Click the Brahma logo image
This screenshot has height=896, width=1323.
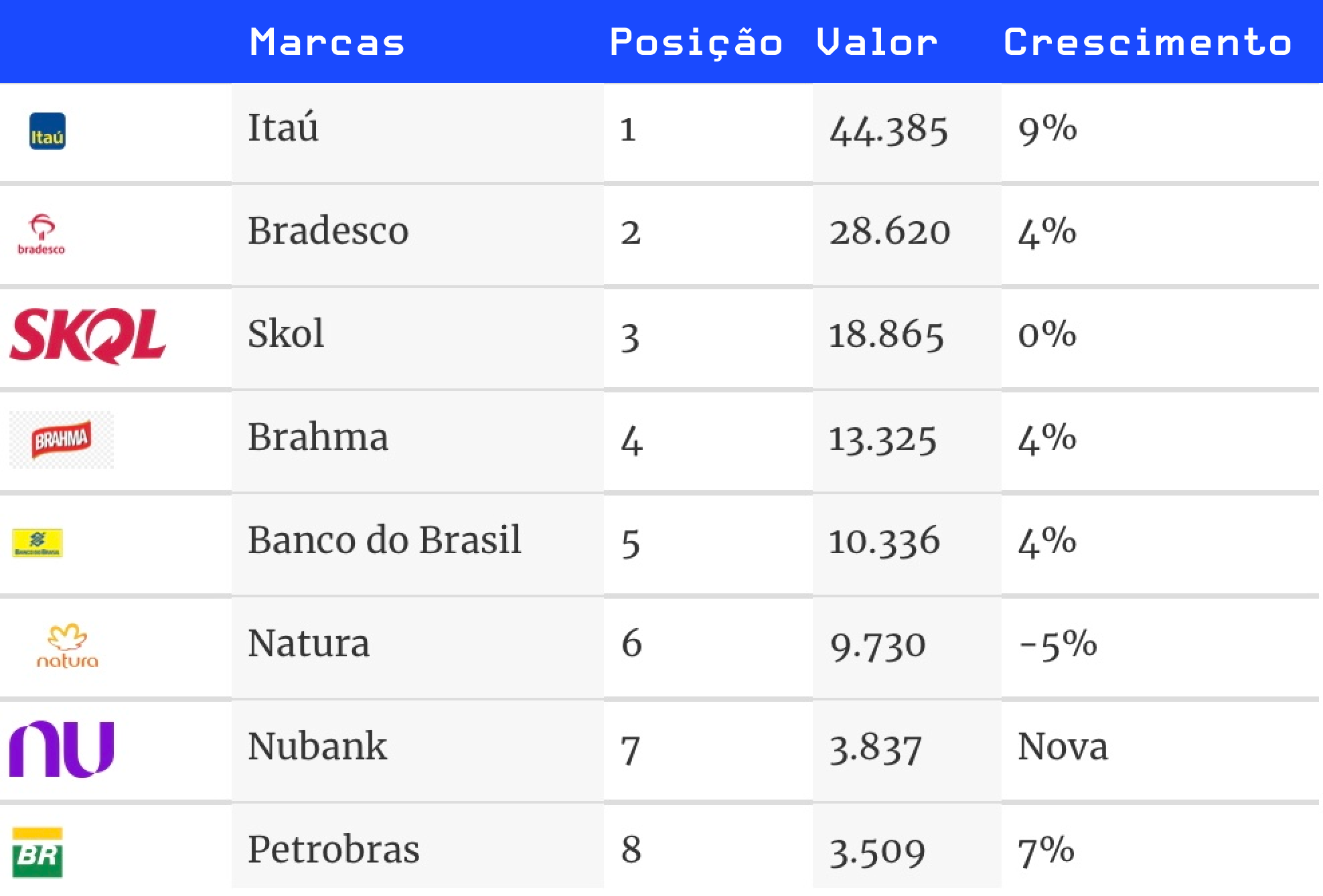[x=62, y=440]
